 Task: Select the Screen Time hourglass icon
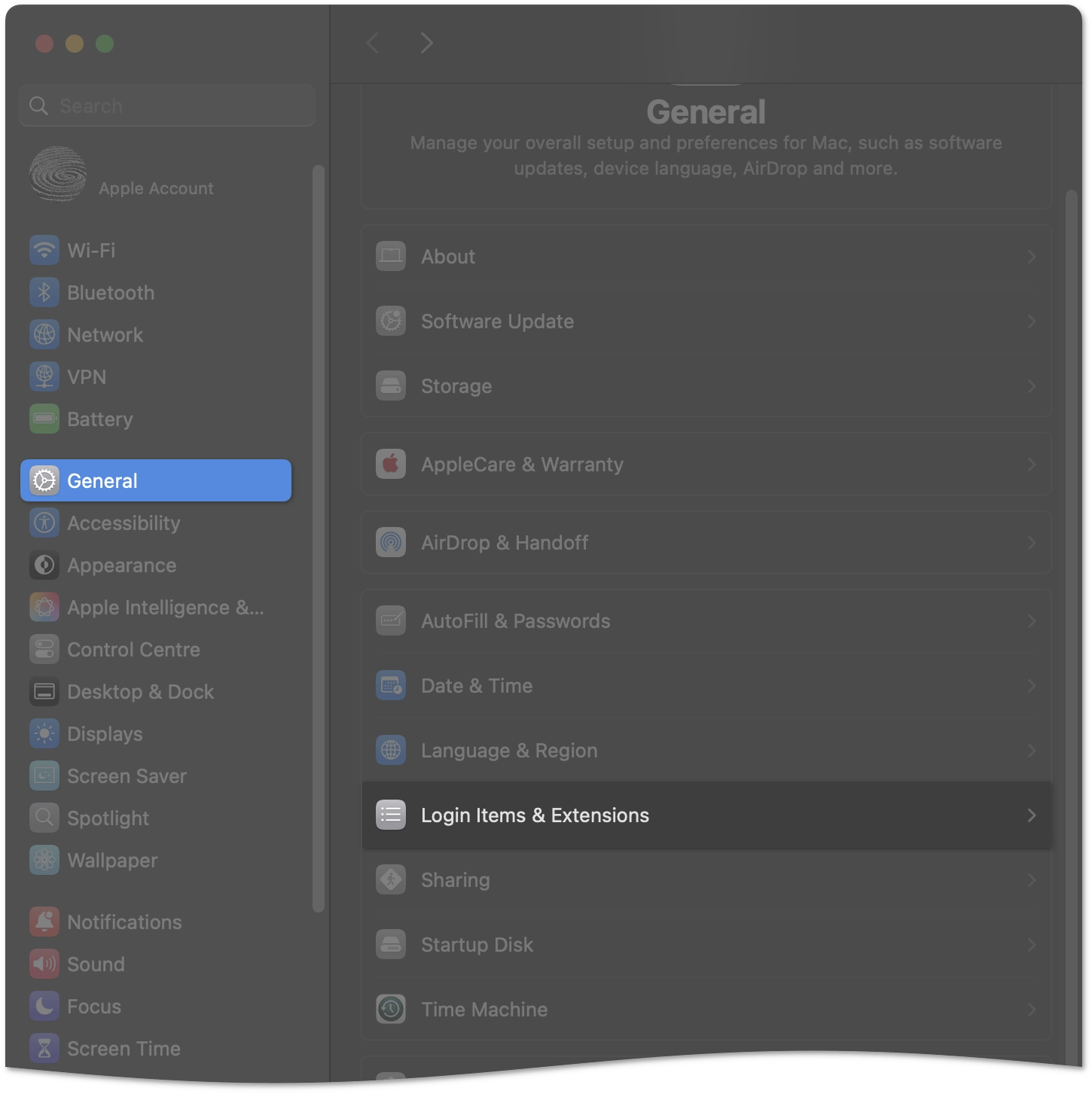44,1048
